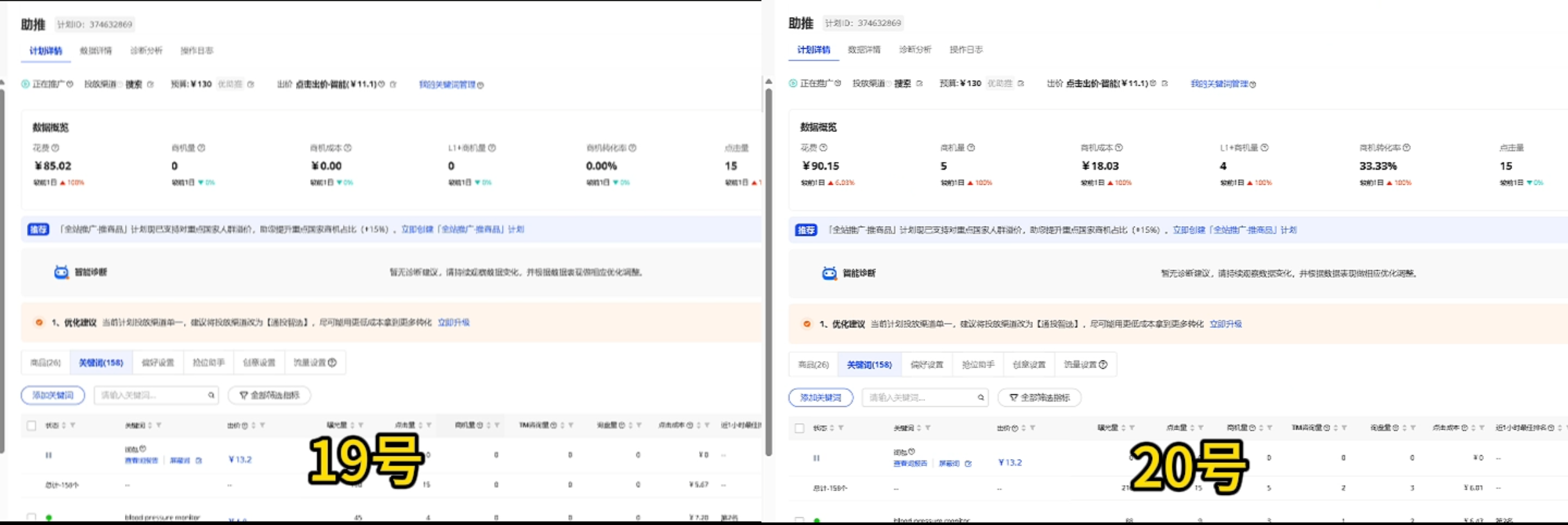Image resolution: width=1568 pixels, height=525 pixels.
Task: Click 商机成本 help icon in 20号 panel
Action: pyautogui.click(x=1119, y=147)
